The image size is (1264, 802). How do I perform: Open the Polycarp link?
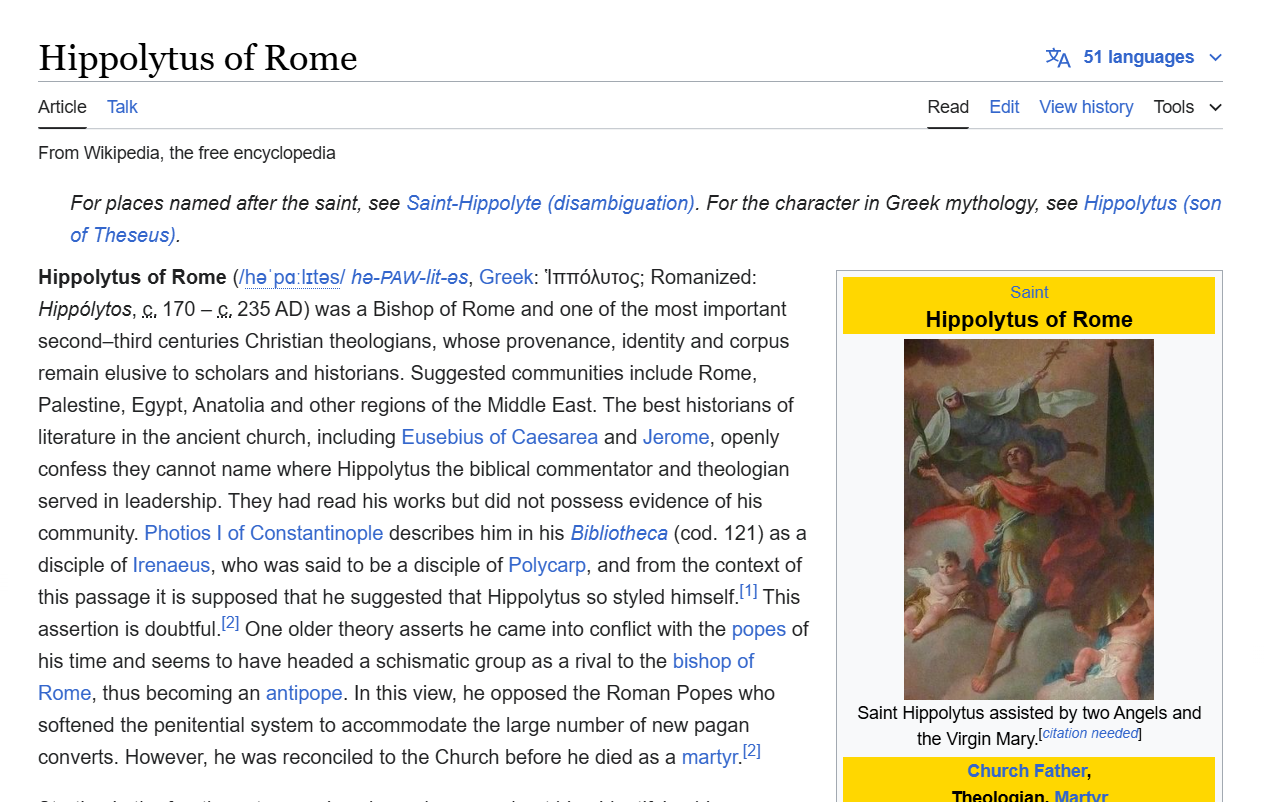pyautogui.click(x=547, y=565)
